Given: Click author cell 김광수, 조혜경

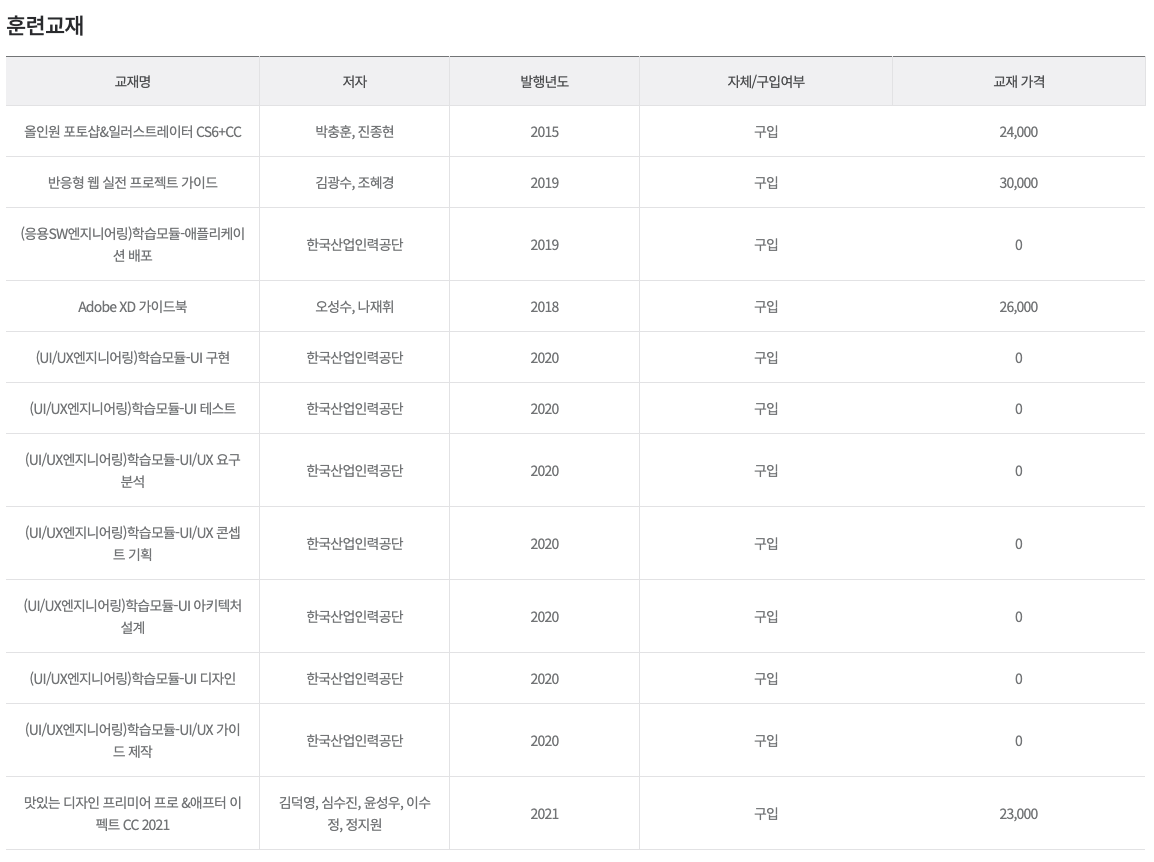Looking at the screenshot, I should pos(354,183).
